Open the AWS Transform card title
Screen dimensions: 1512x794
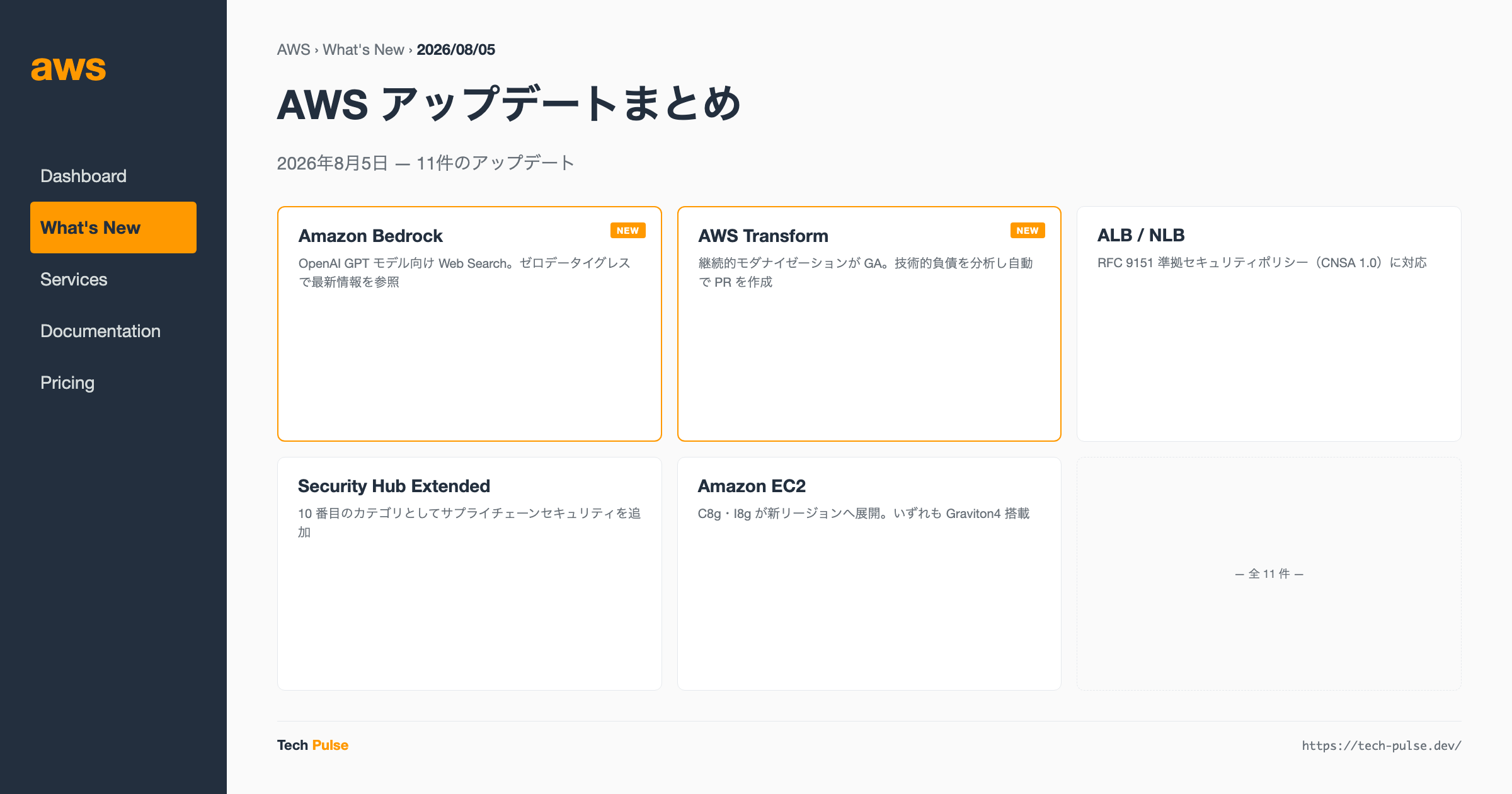(x=763, y=236)
